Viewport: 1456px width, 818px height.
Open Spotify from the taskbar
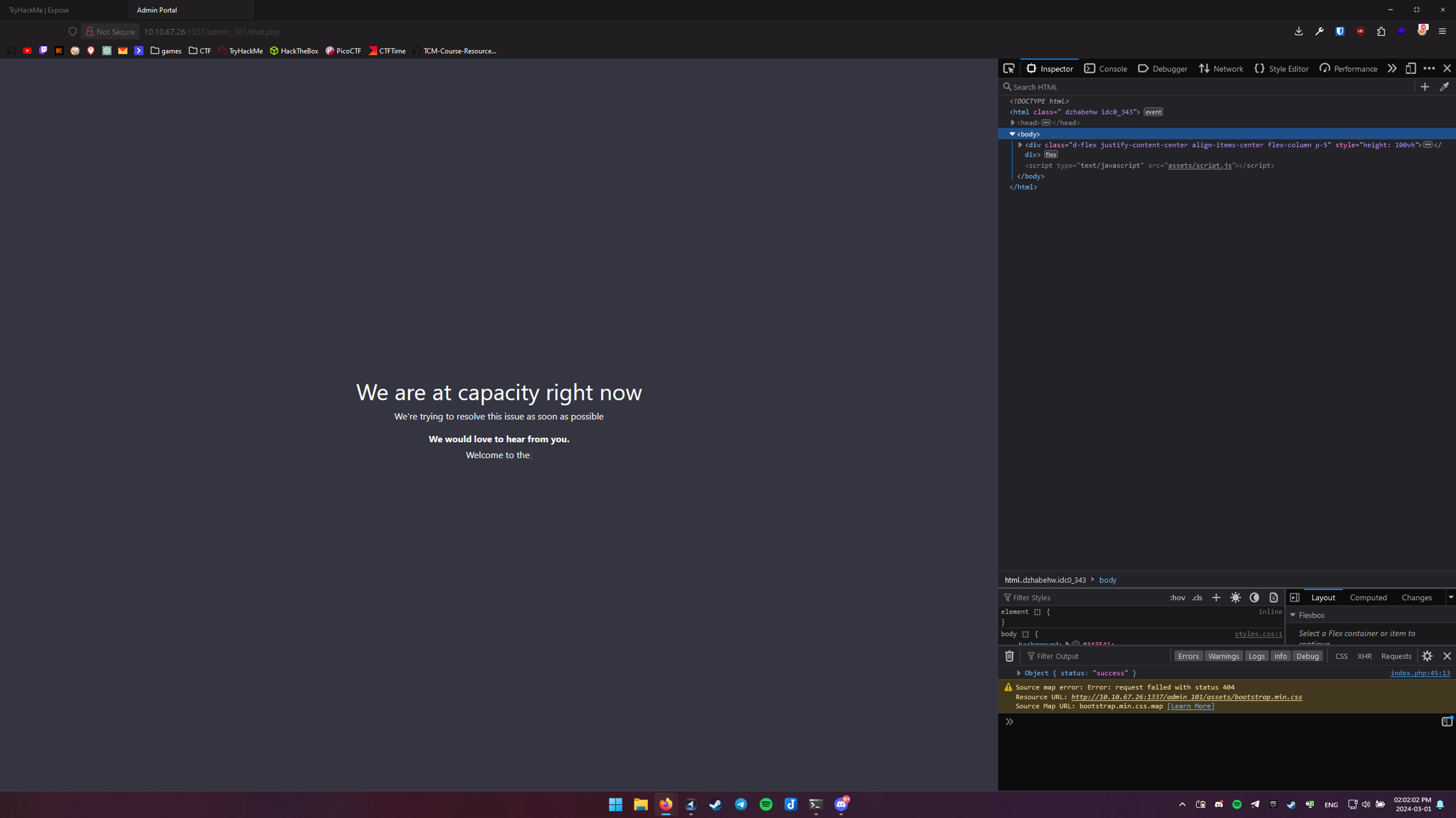766,804
